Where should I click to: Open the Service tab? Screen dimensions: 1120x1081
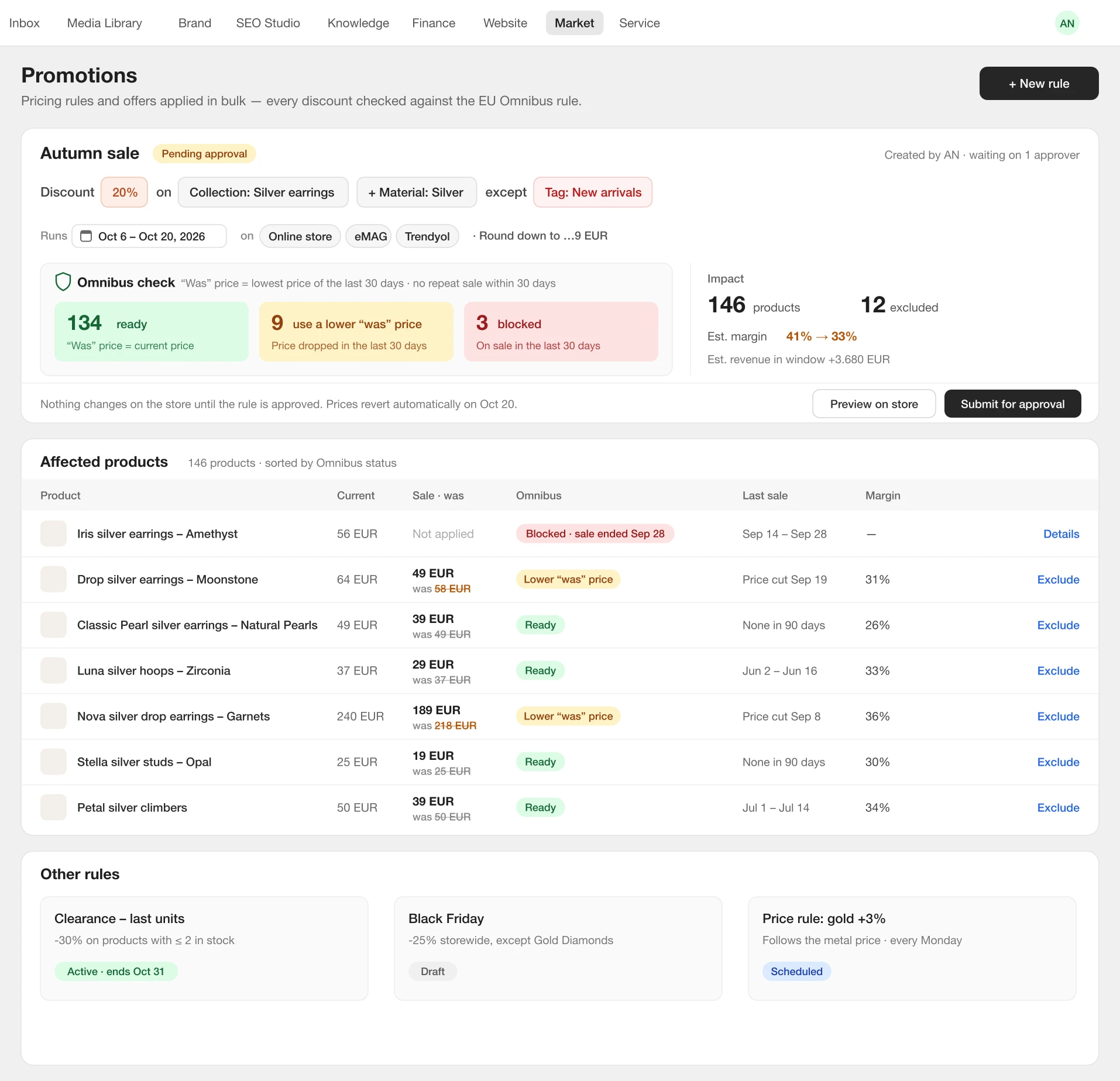click(640, 23)
